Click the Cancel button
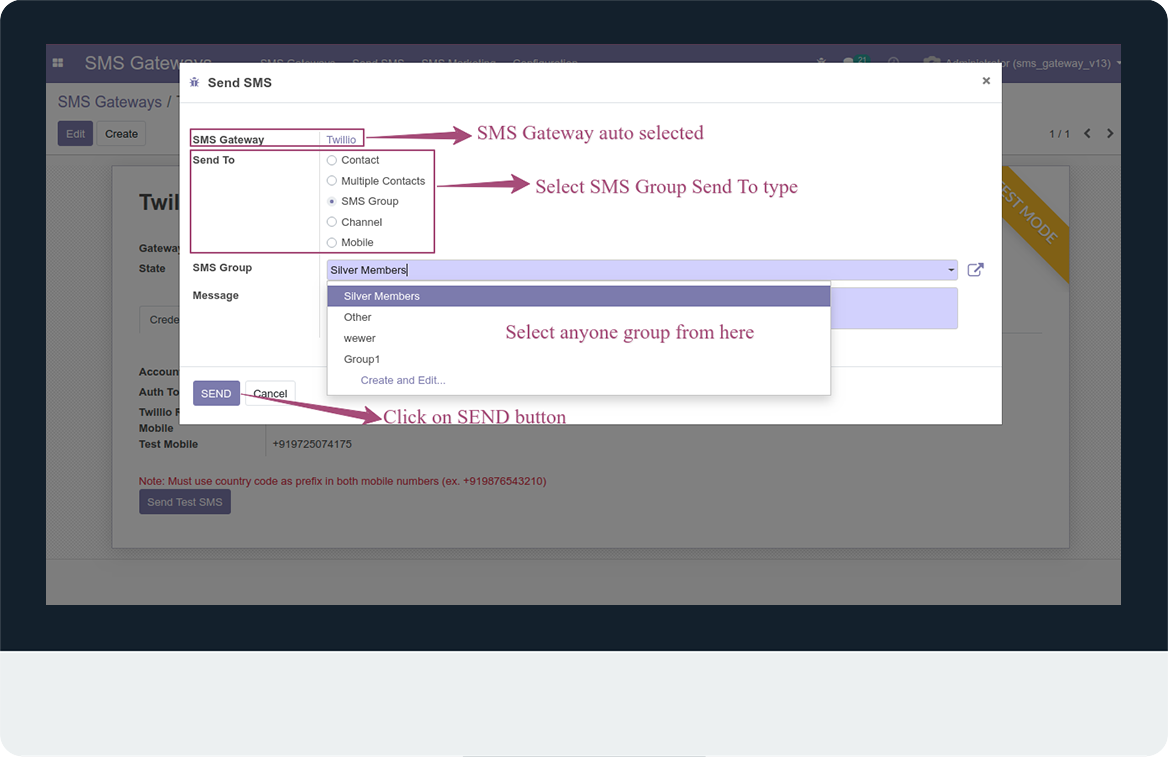 coord(270,393)
